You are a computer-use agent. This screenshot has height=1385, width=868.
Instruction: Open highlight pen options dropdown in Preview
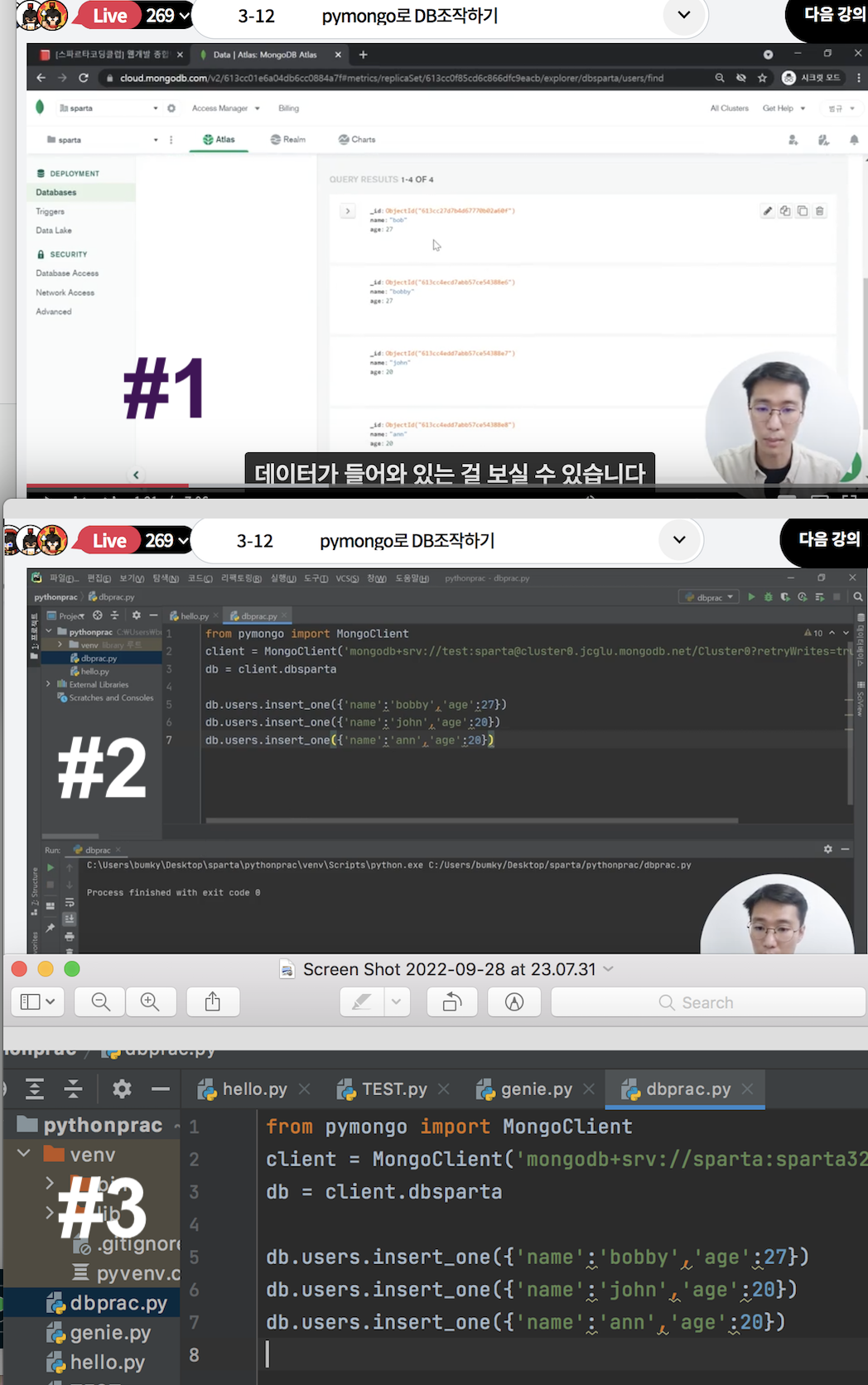[x=397, y=1001]
